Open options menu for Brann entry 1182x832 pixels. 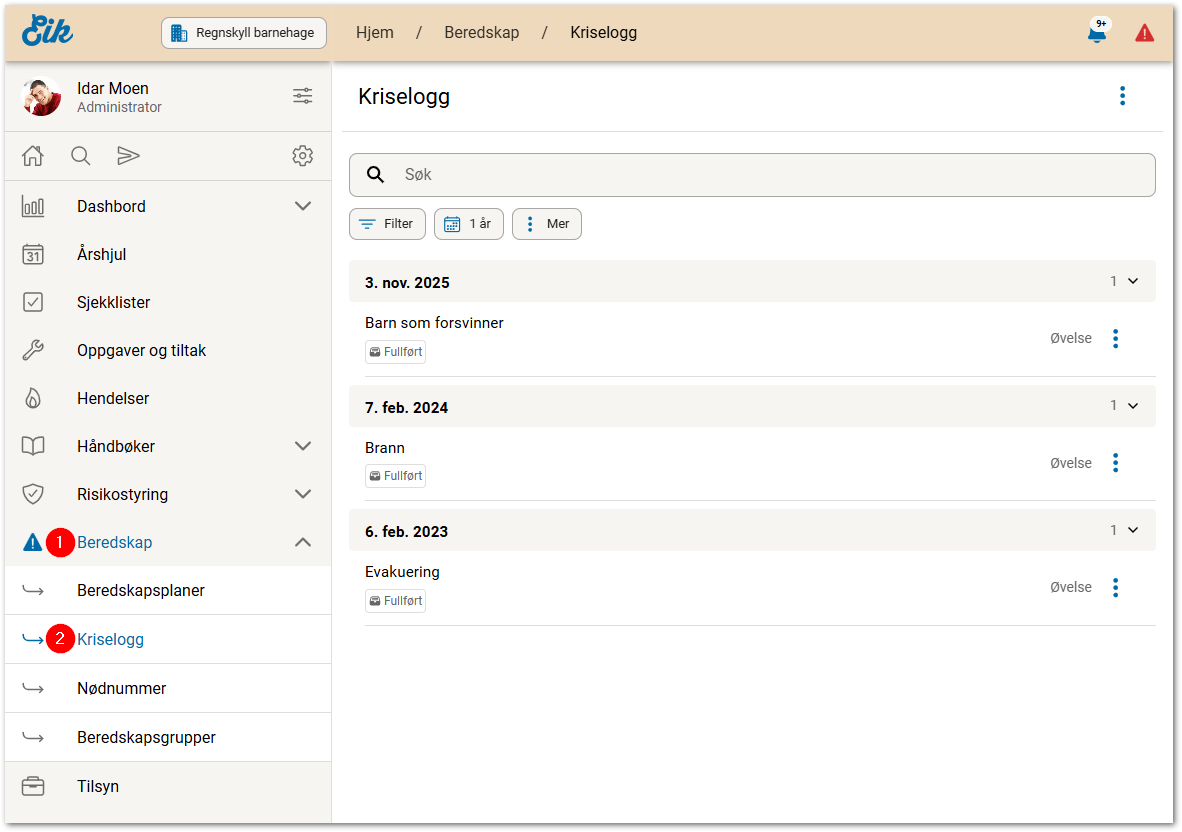(x=1116, y=463)
